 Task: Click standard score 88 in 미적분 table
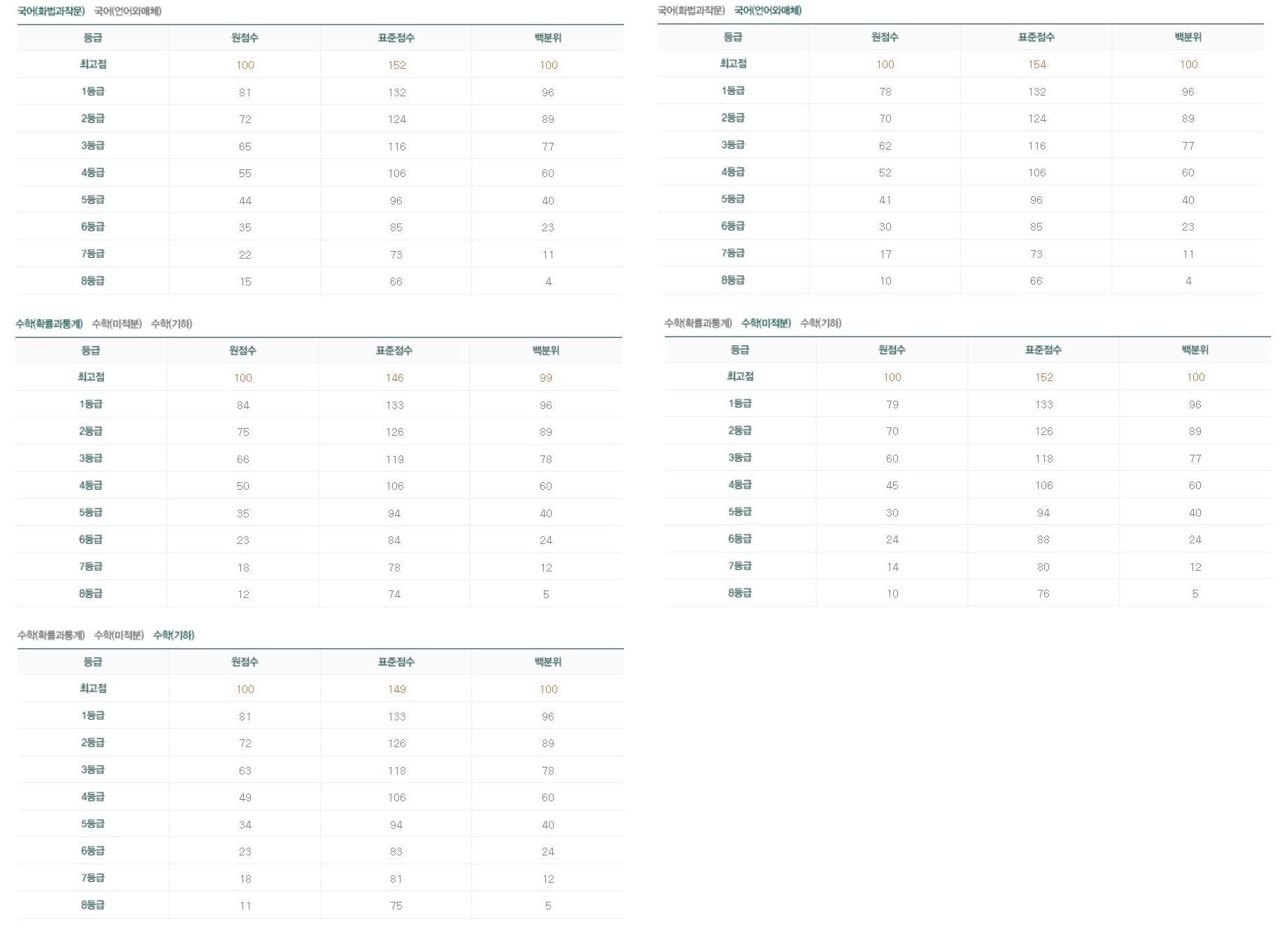1043,540
